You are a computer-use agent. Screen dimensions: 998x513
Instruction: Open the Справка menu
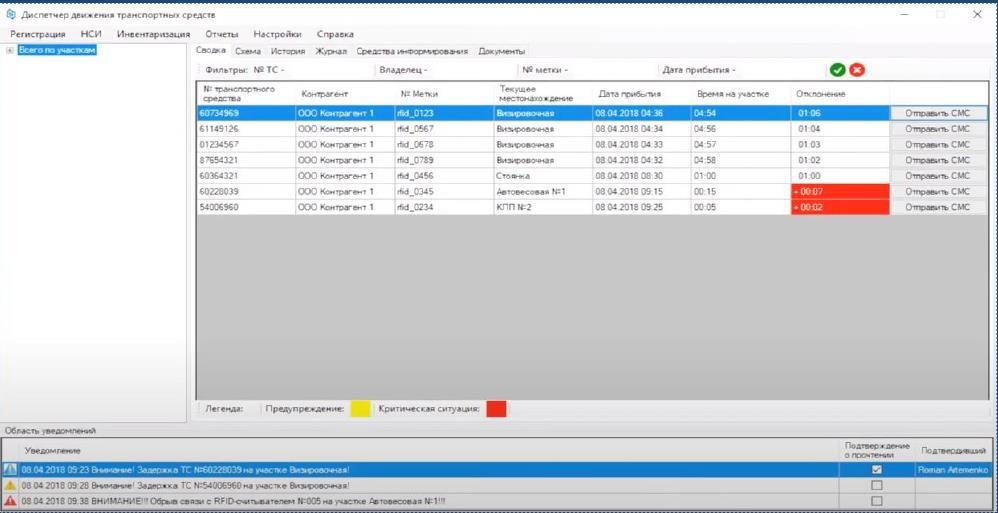335,34
